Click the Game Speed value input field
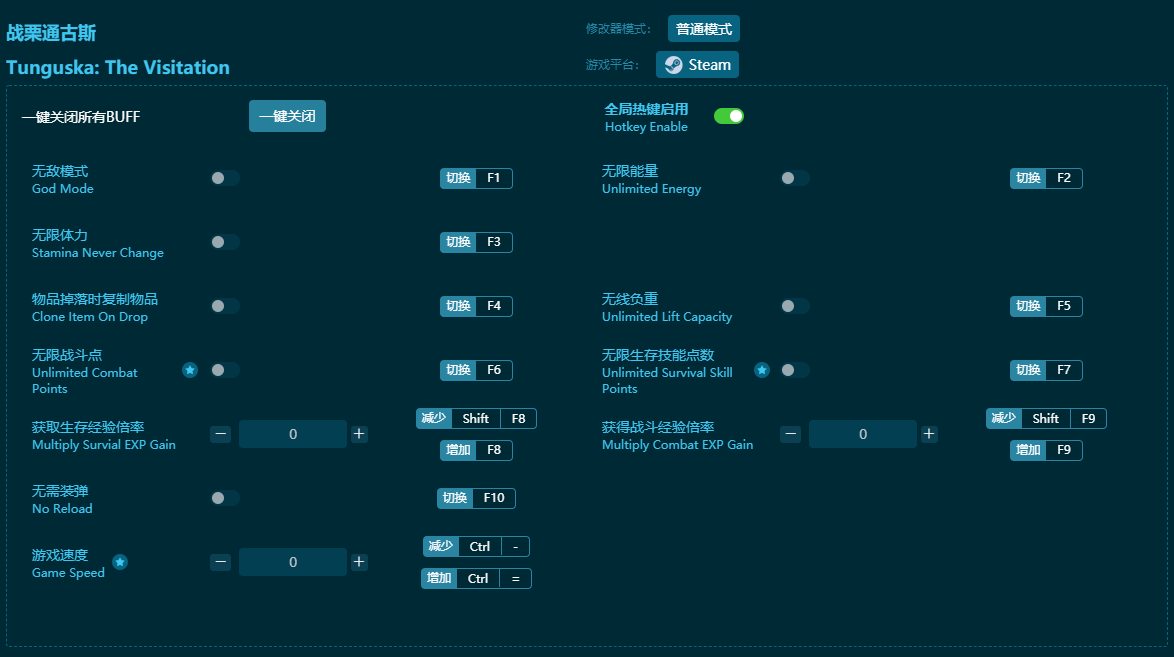The height and width of the screenshot is (657, 1174). tap(293, 562)
